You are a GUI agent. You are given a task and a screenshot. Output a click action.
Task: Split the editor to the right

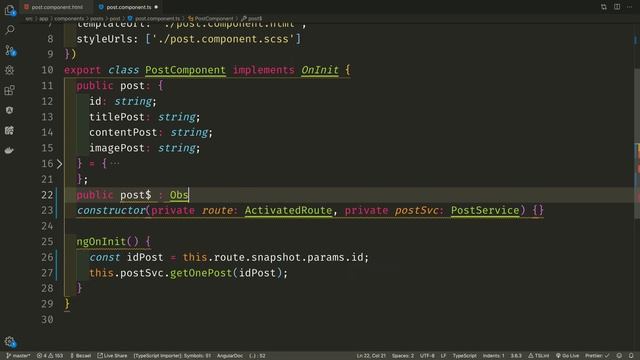[617, 7]
